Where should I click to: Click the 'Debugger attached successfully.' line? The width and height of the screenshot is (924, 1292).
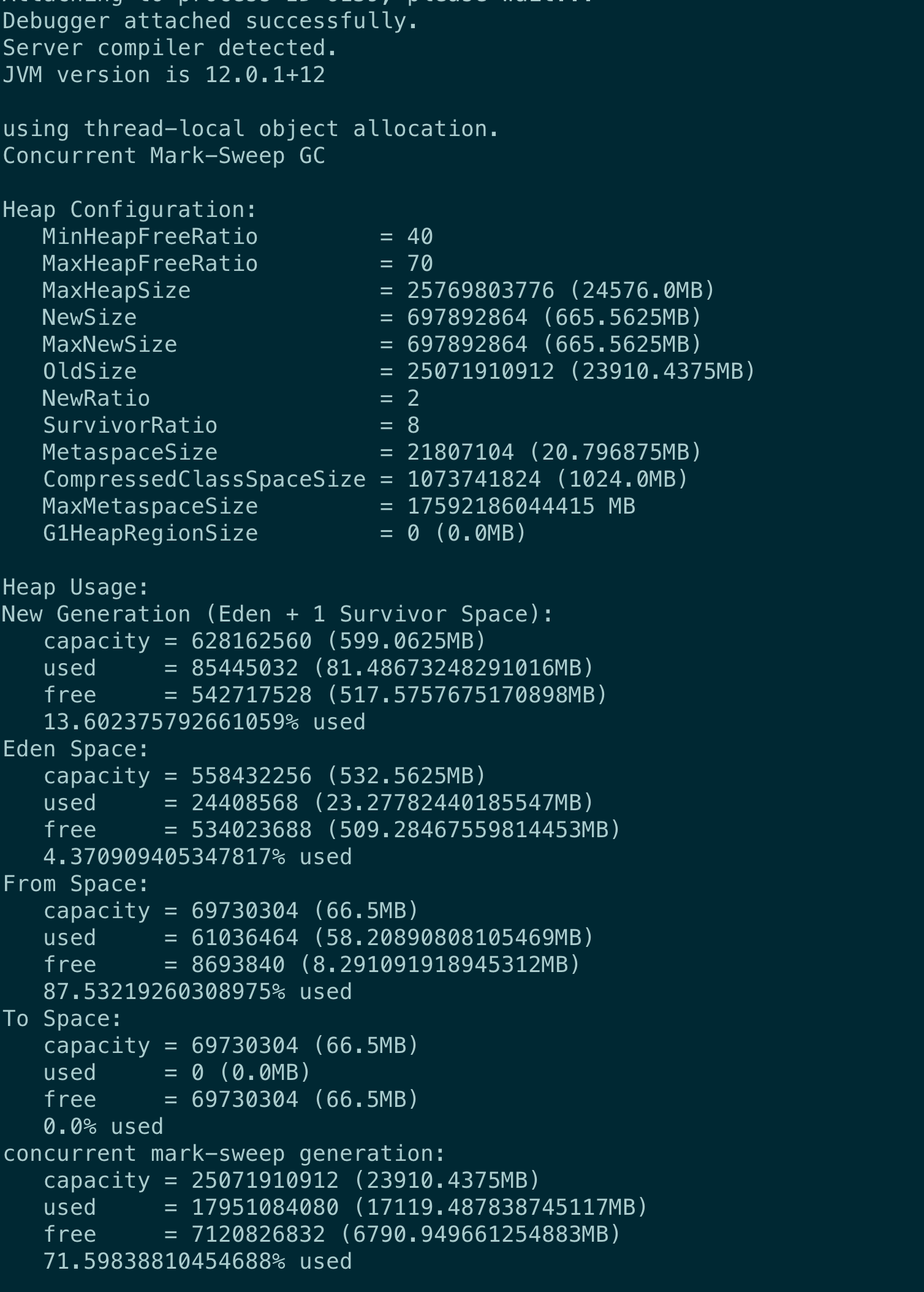pos(210,21)
